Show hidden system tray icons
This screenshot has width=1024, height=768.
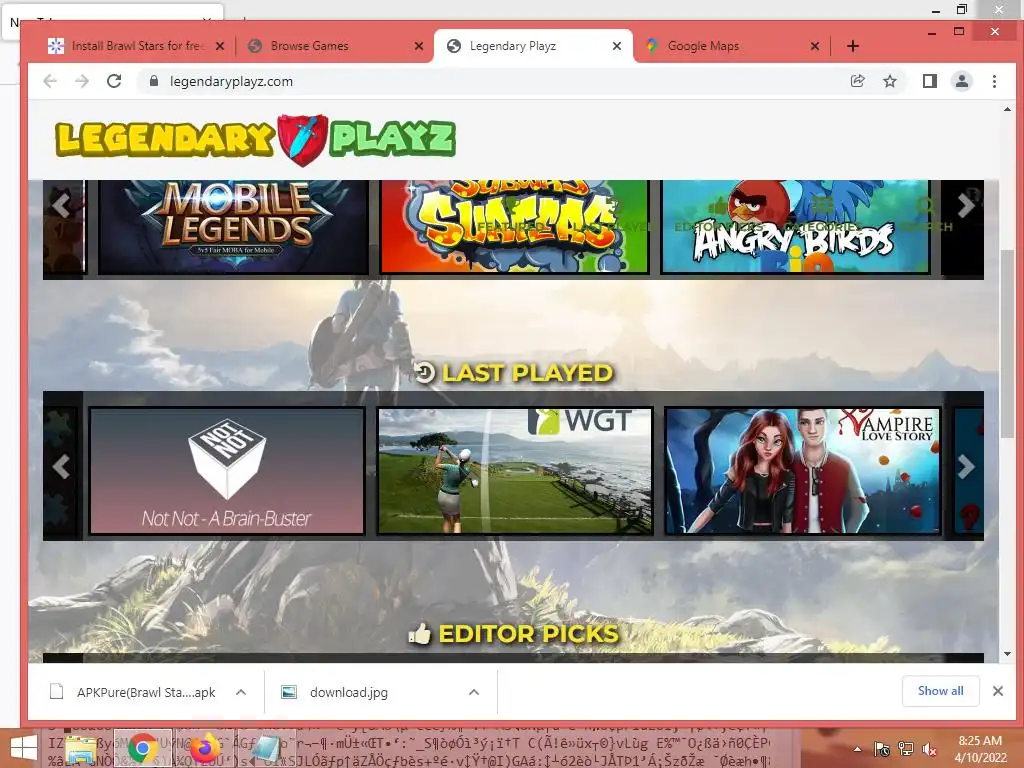[857, 749]
